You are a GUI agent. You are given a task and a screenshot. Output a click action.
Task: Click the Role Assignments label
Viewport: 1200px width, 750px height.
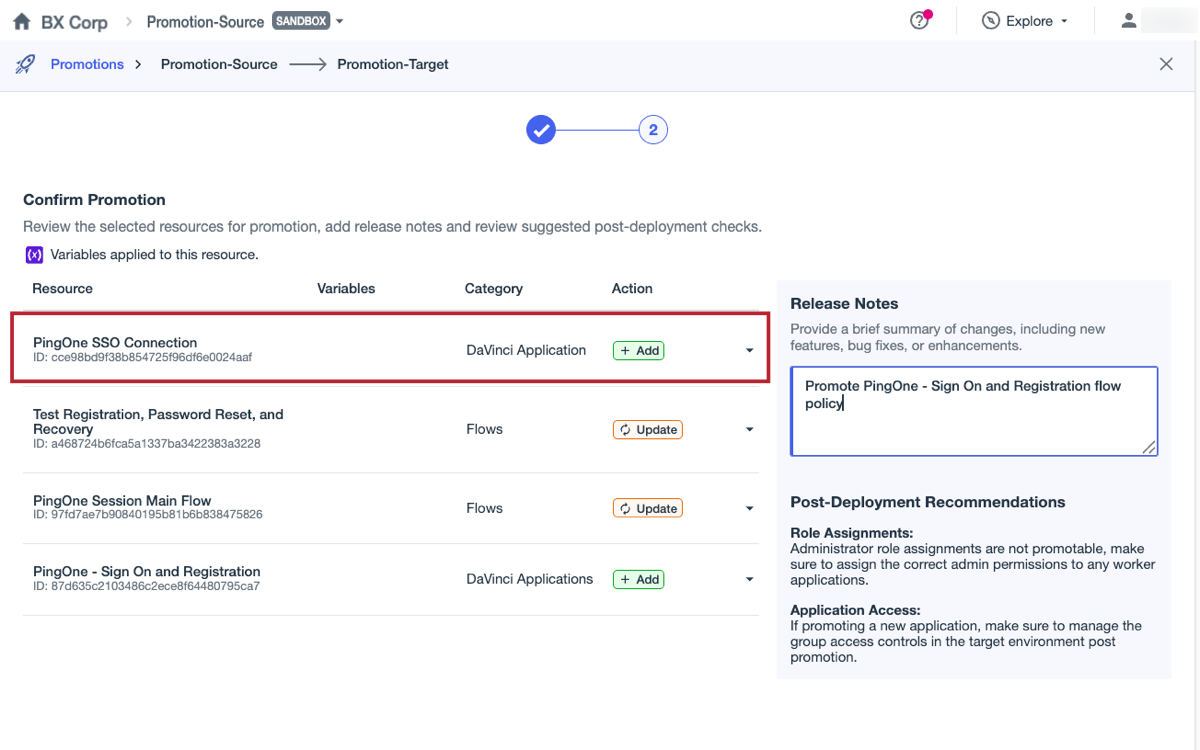coord(852,533)
